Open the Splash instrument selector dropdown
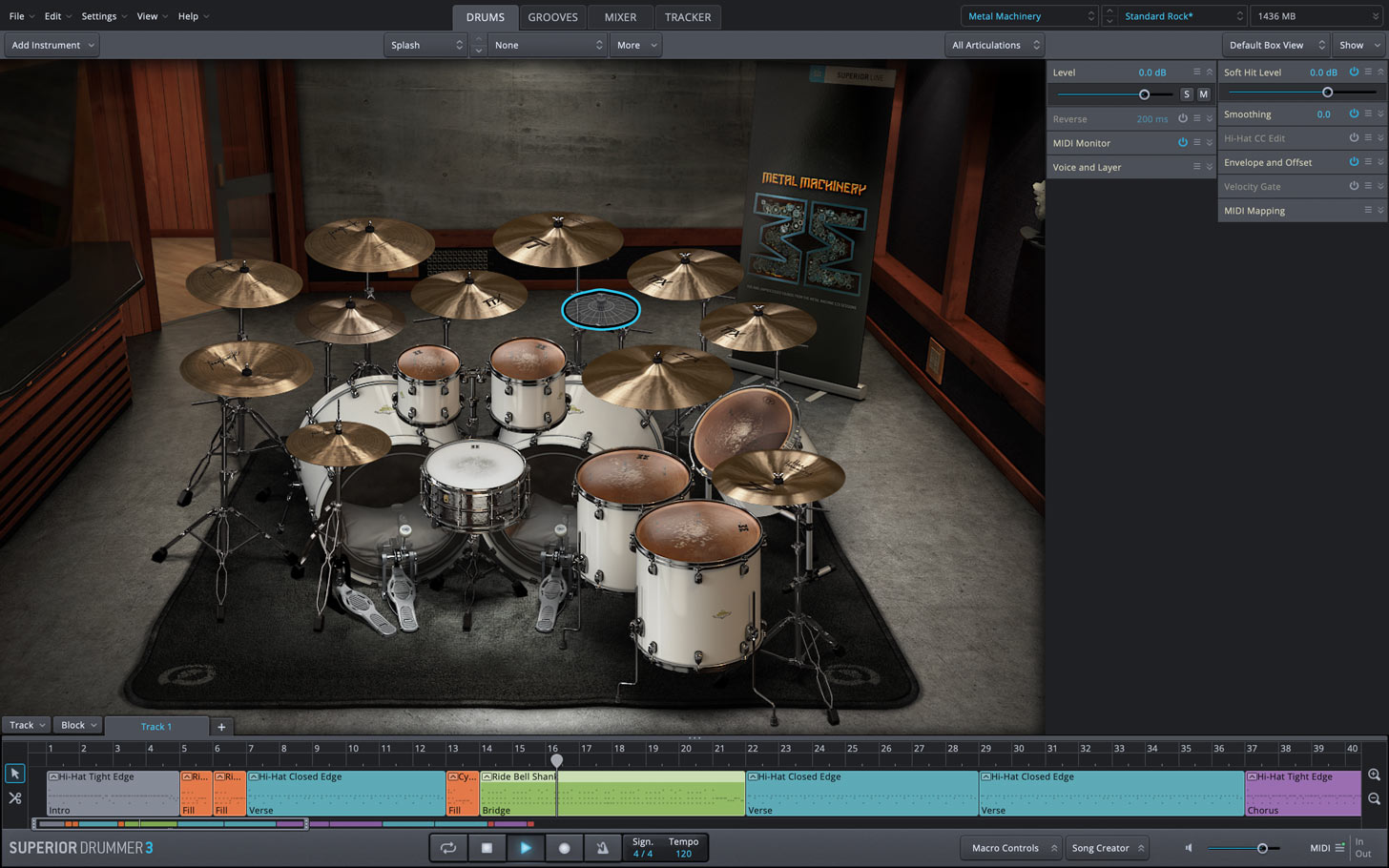The image size is (1389, 868). [x=425, y=45]
